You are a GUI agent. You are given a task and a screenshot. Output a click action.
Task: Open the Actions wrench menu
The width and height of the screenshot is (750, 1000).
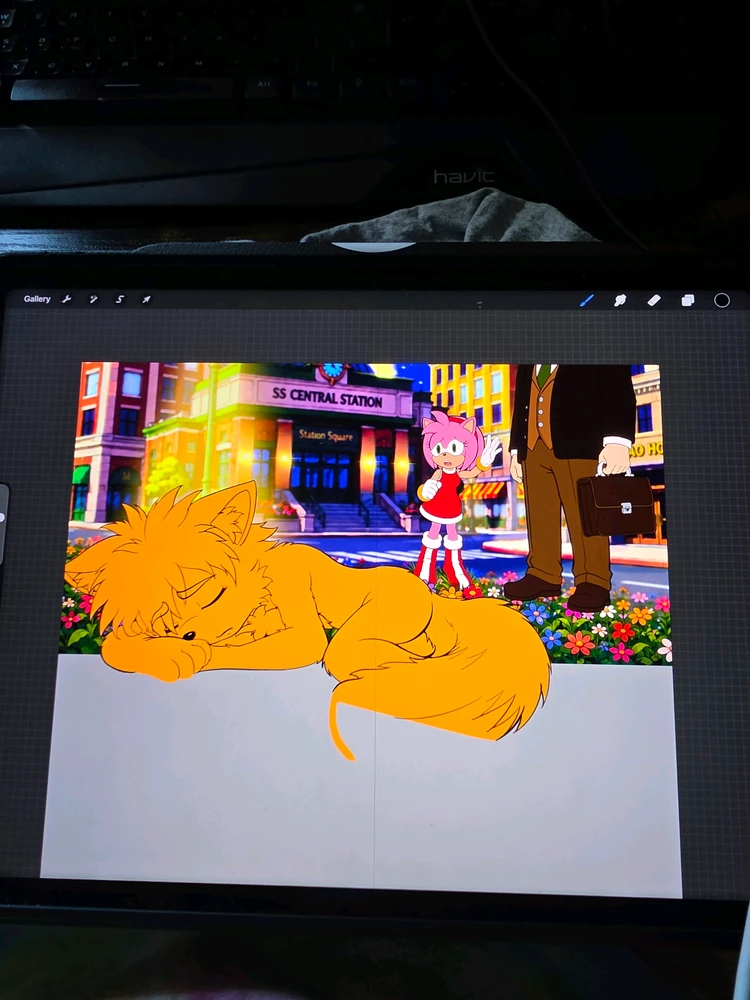(66, 299)
